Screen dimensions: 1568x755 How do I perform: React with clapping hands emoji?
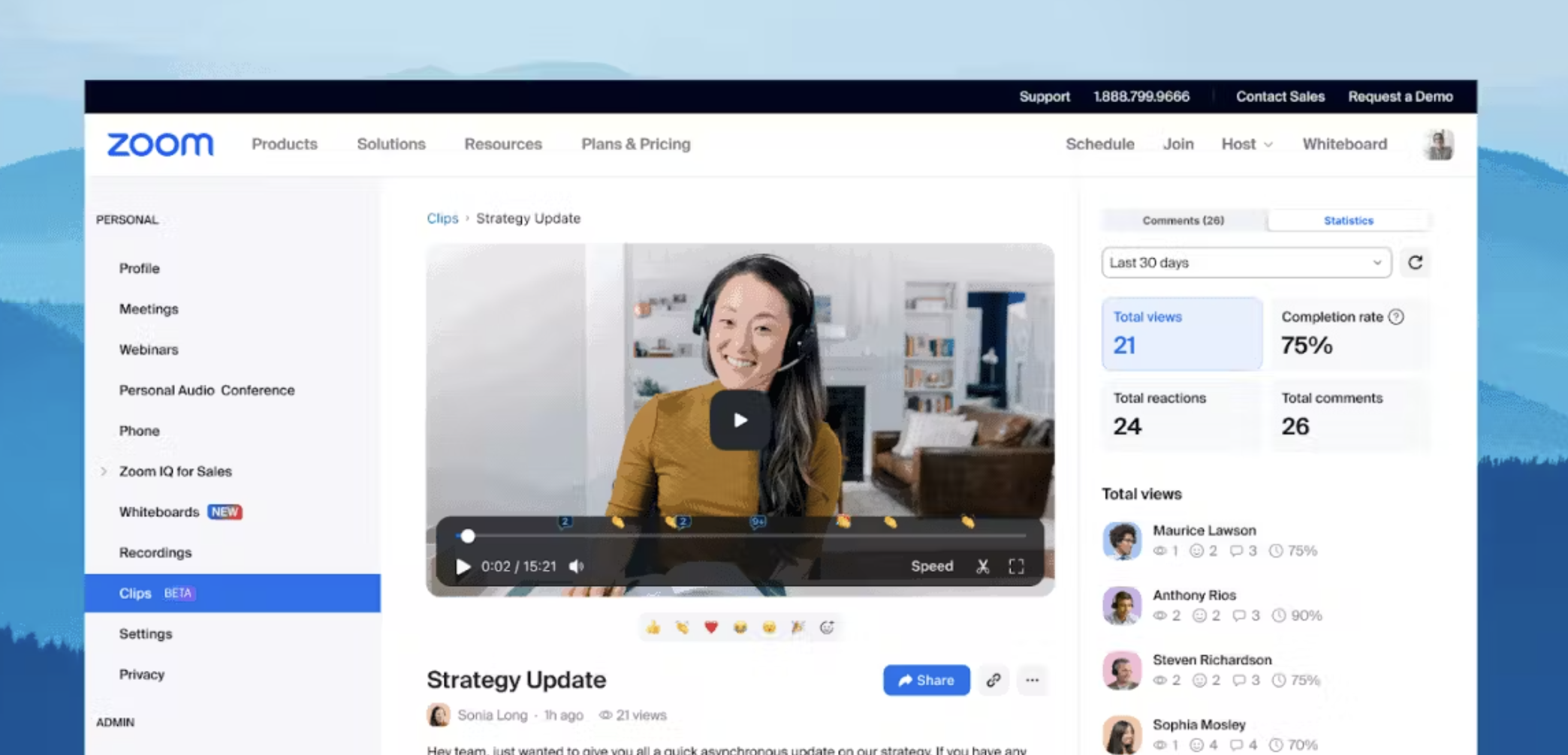pyautogui.click(x=682, y=627)
